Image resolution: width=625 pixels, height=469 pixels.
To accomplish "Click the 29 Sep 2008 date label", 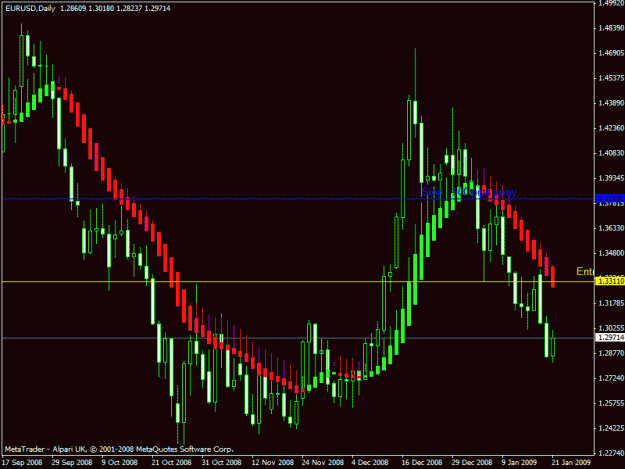I will coord(72,463).
